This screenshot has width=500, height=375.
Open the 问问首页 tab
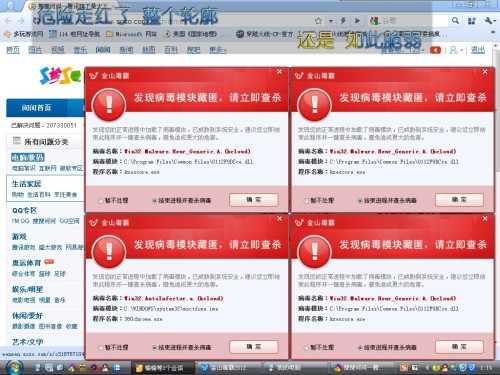36,108
